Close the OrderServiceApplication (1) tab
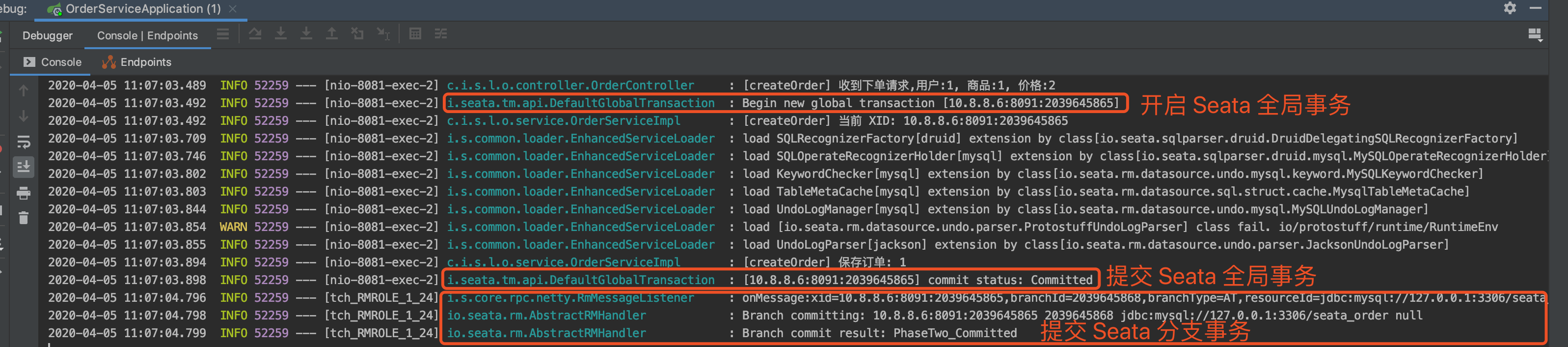Viewport: 1568px width, 347px height. click(233, 9)
